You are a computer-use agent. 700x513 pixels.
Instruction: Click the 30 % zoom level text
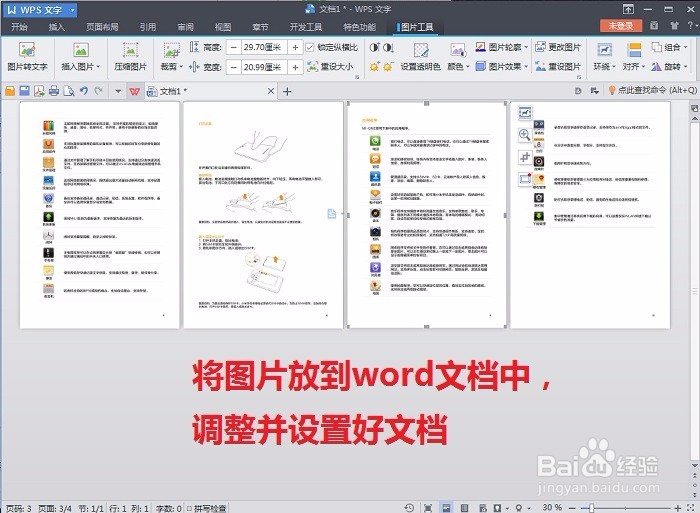(x=552, y=508)
